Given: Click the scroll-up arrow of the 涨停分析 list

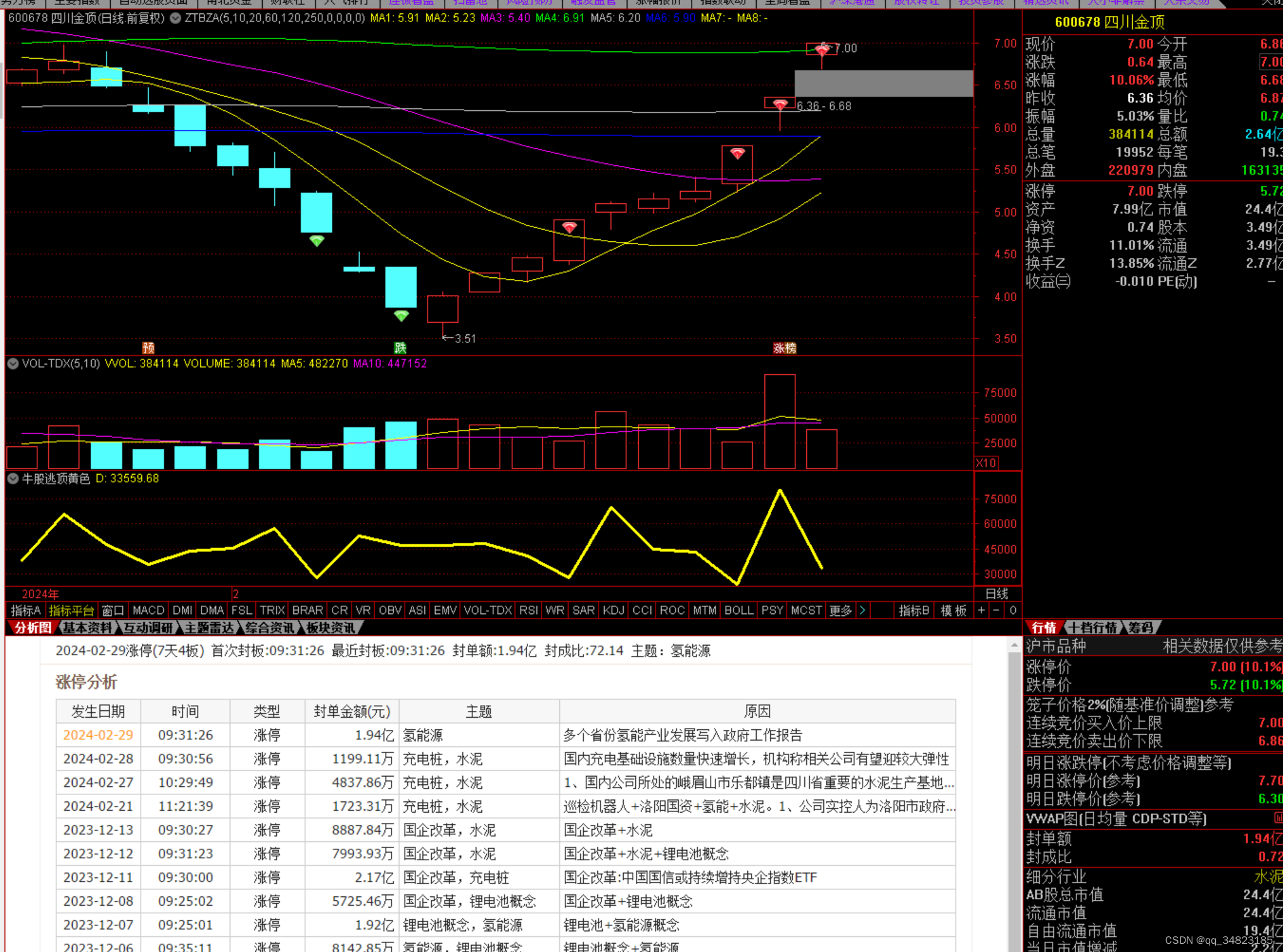Looking at the screenshot, I should click(x=1014, y=646).
